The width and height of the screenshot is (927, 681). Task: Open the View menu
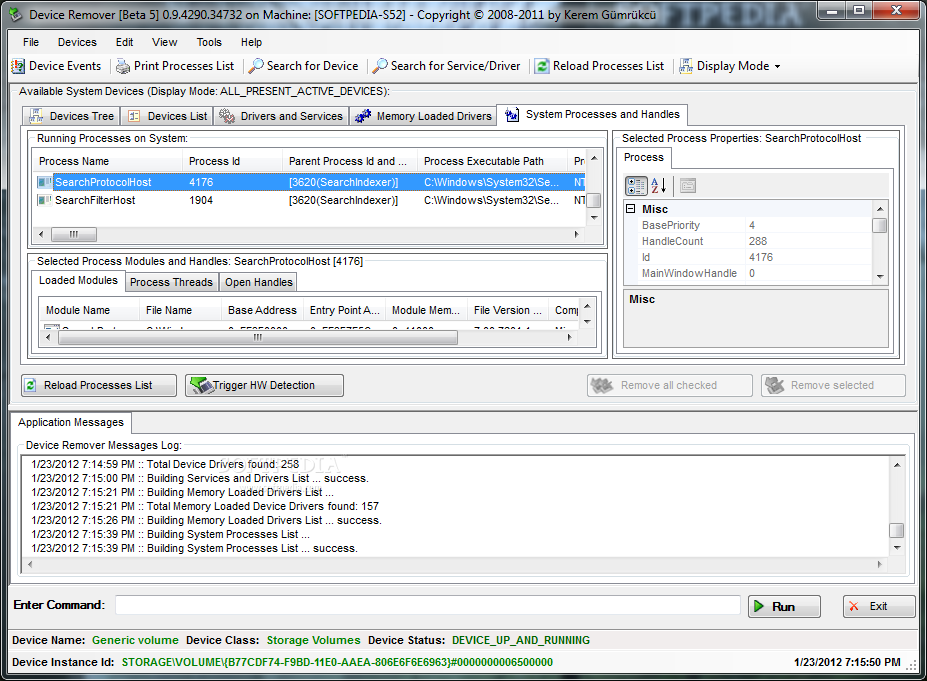[x=164, y=42]
